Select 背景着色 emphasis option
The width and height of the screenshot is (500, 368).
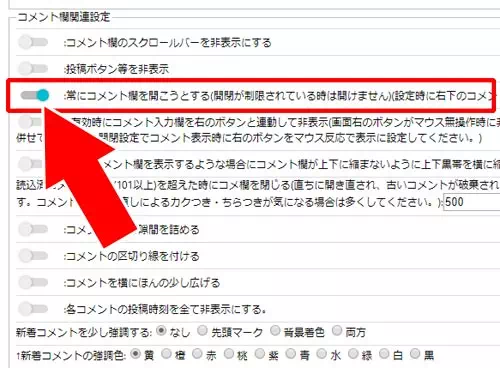click(275, 331)
